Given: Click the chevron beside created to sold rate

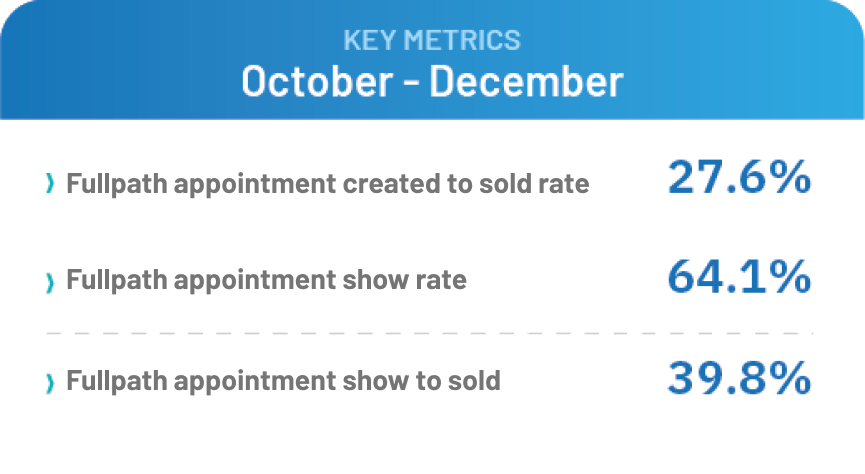Looking at the screenshot, I should tap(50, 183).
